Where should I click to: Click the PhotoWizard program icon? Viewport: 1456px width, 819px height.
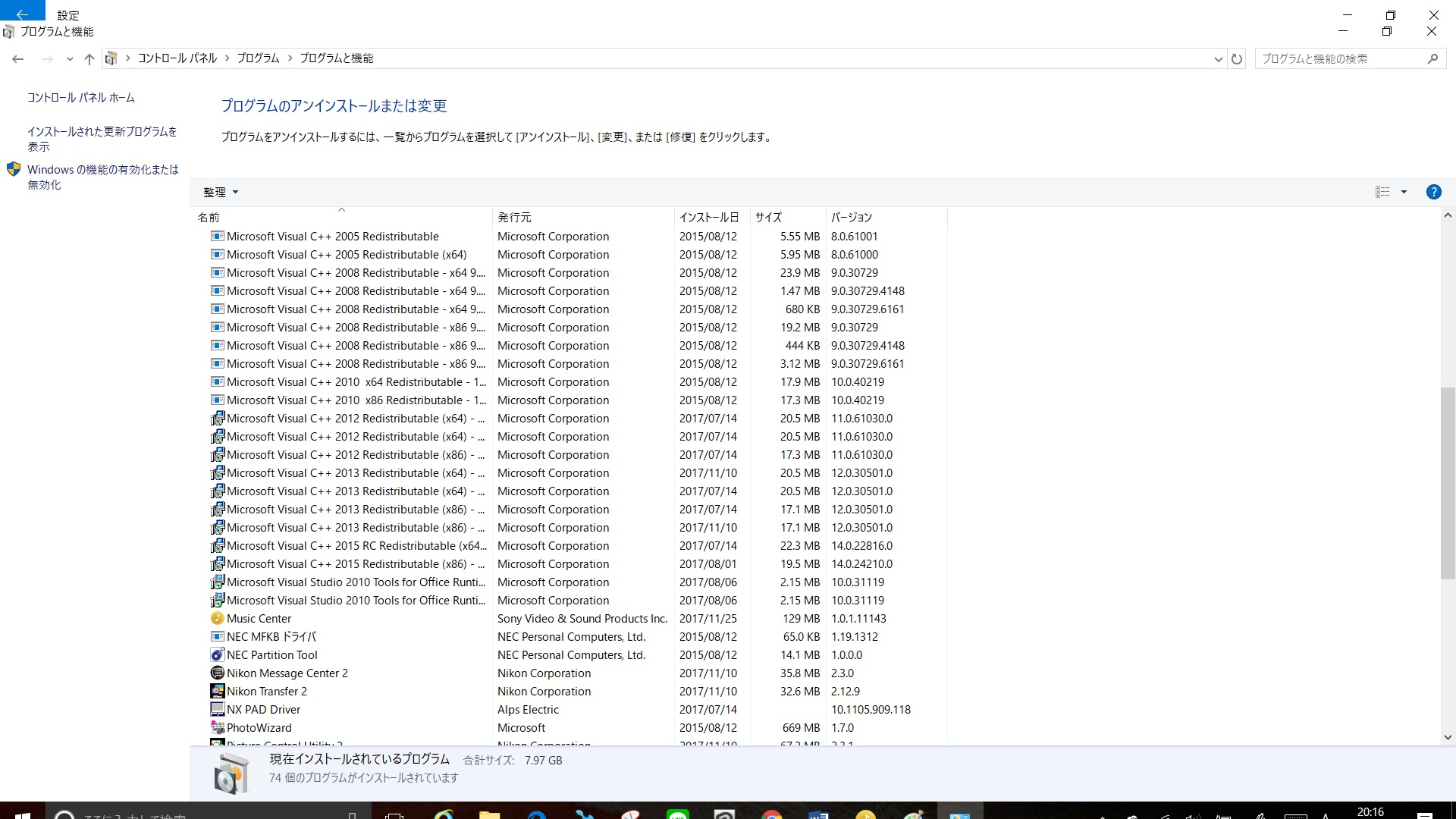tap(218, 728)
